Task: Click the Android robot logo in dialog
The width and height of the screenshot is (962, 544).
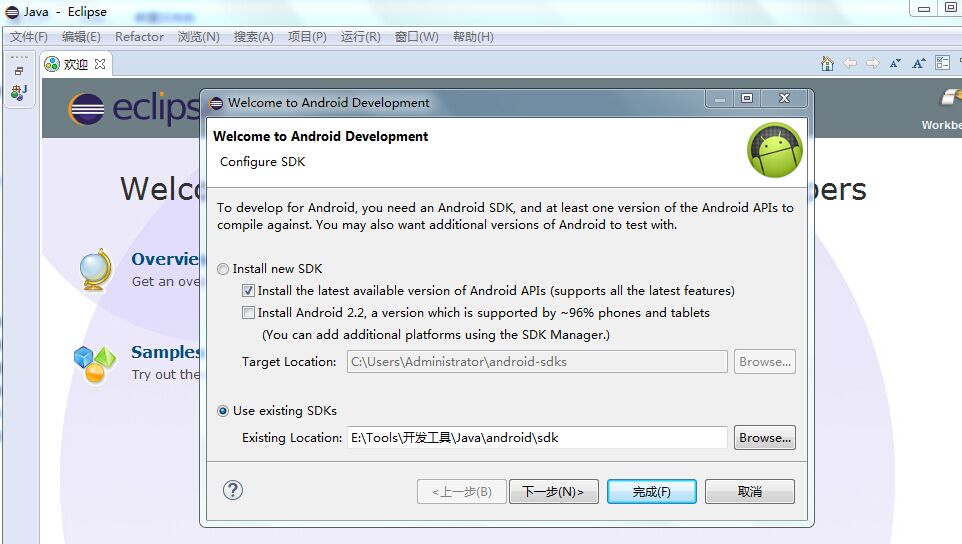Action: [774, 150]
